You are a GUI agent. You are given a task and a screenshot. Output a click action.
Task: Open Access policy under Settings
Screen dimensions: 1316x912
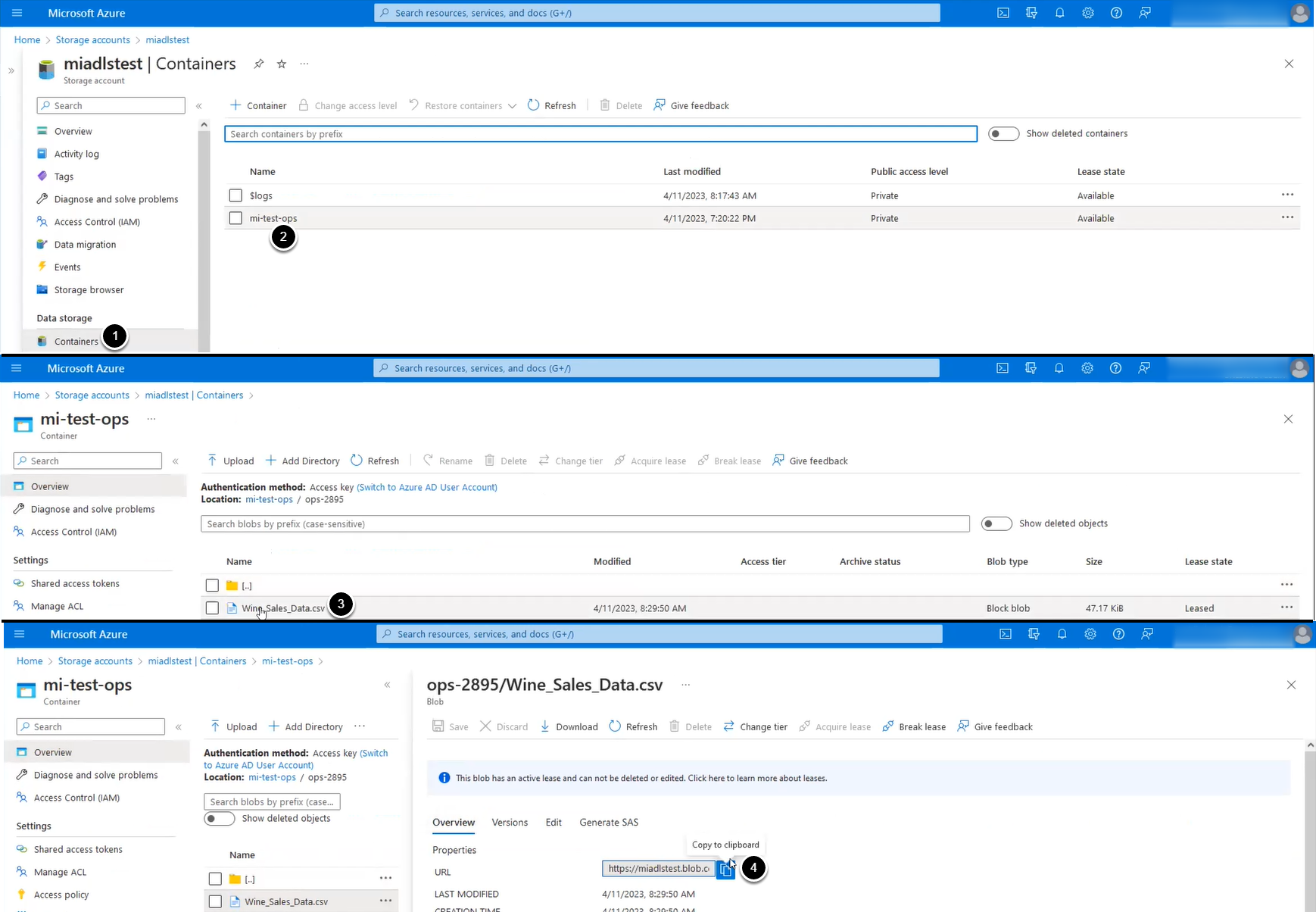click(61, 895)
